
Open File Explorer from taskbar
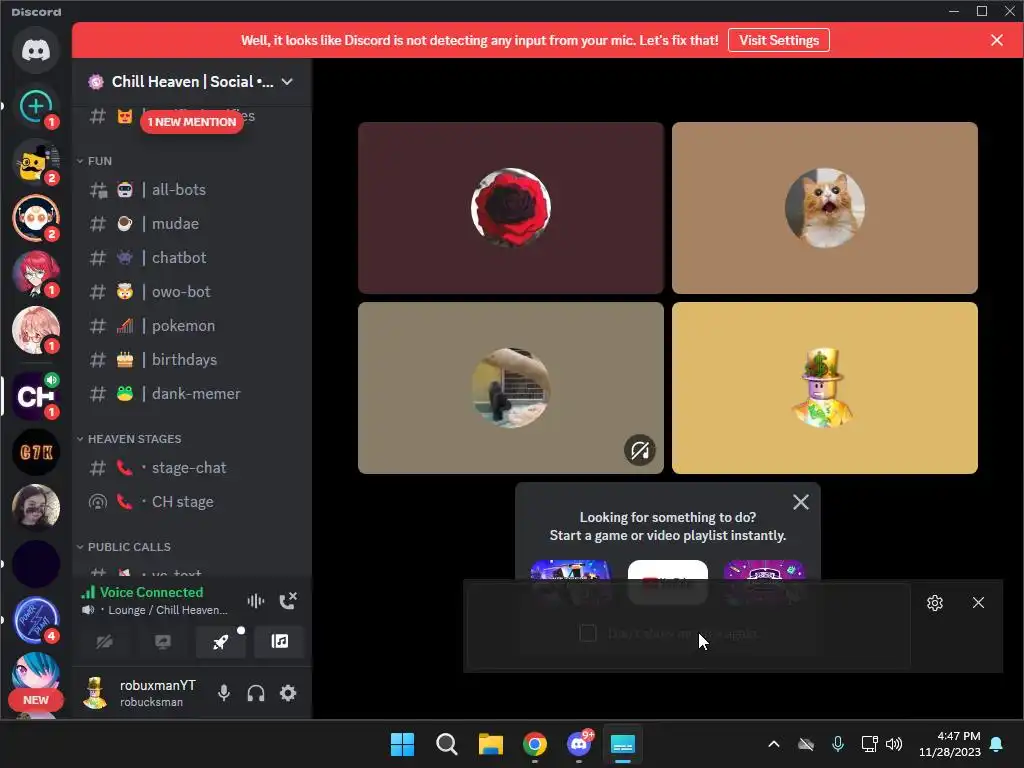pyautogui.click(x=490, y=744)
